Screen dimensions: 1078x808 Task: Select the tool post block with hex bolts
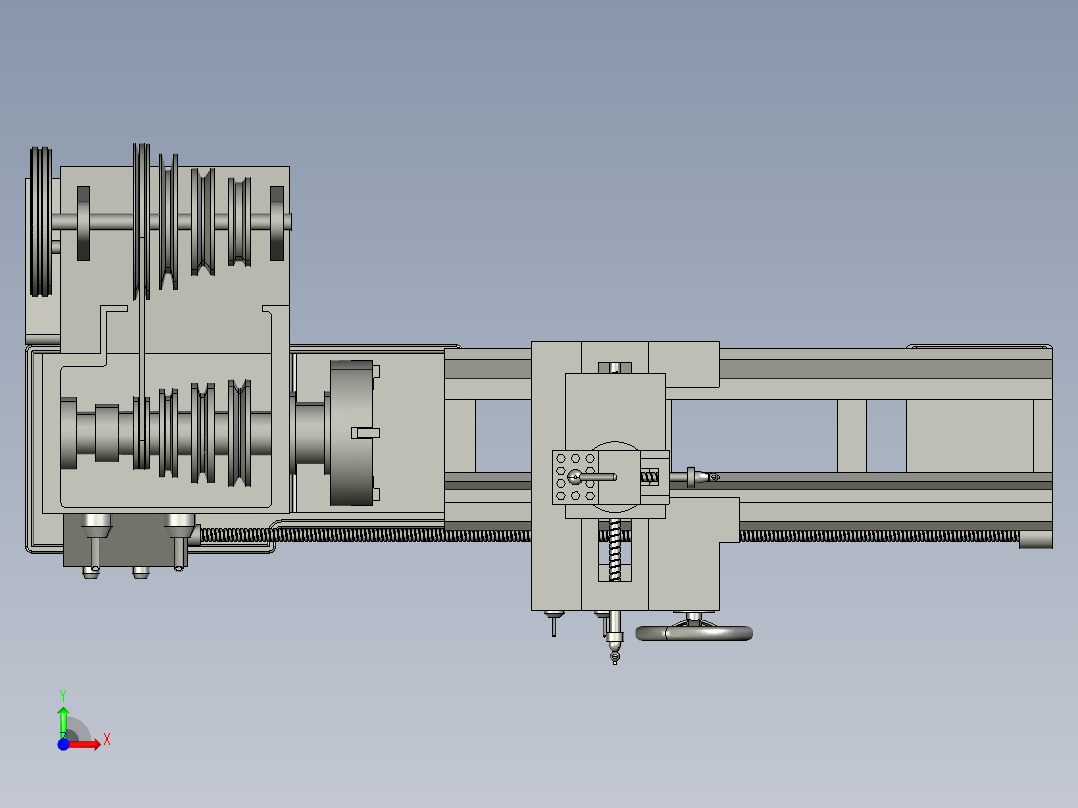[575, 477]
